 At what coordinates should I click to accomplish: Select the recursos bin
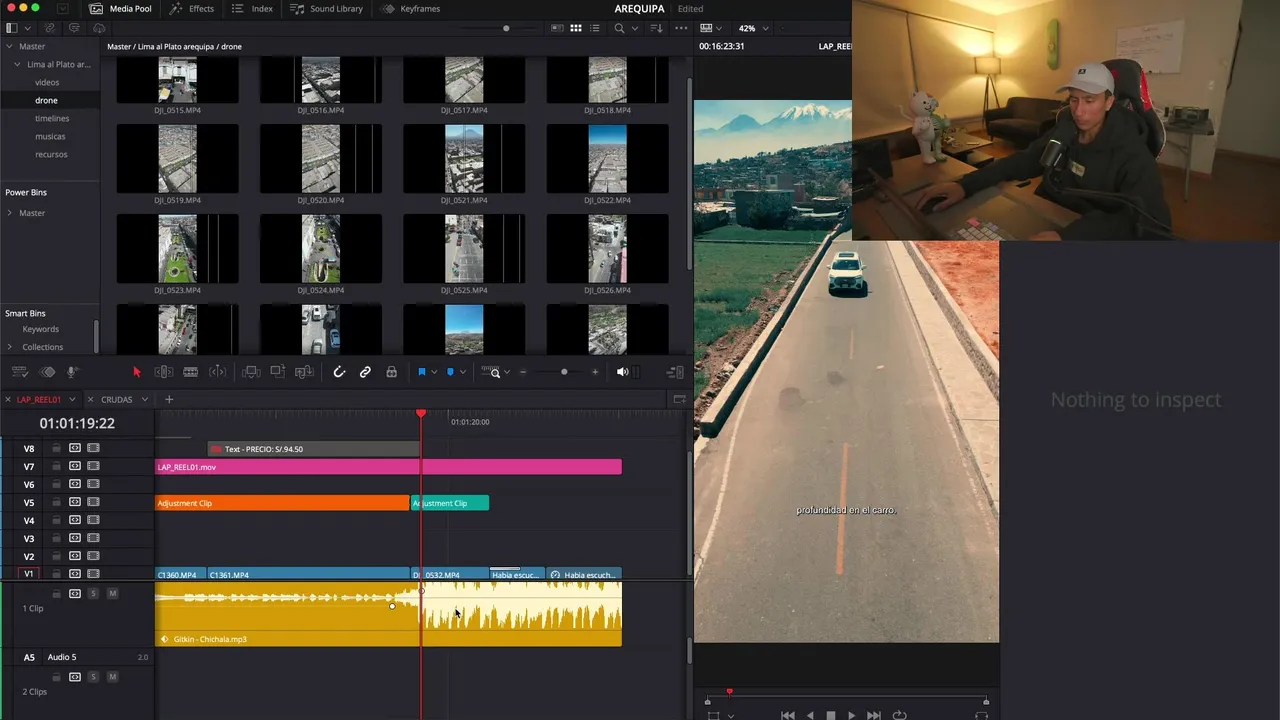click(51, 154)
